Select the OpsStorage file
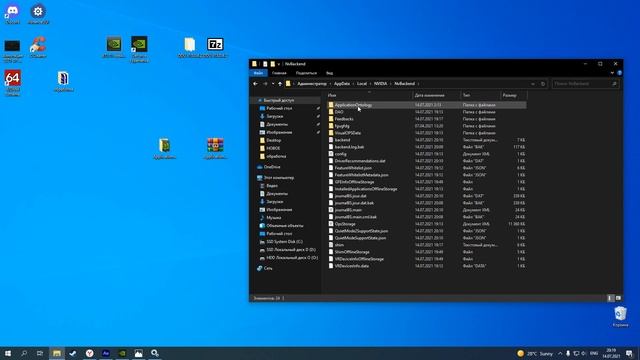 tap(345, 224)
